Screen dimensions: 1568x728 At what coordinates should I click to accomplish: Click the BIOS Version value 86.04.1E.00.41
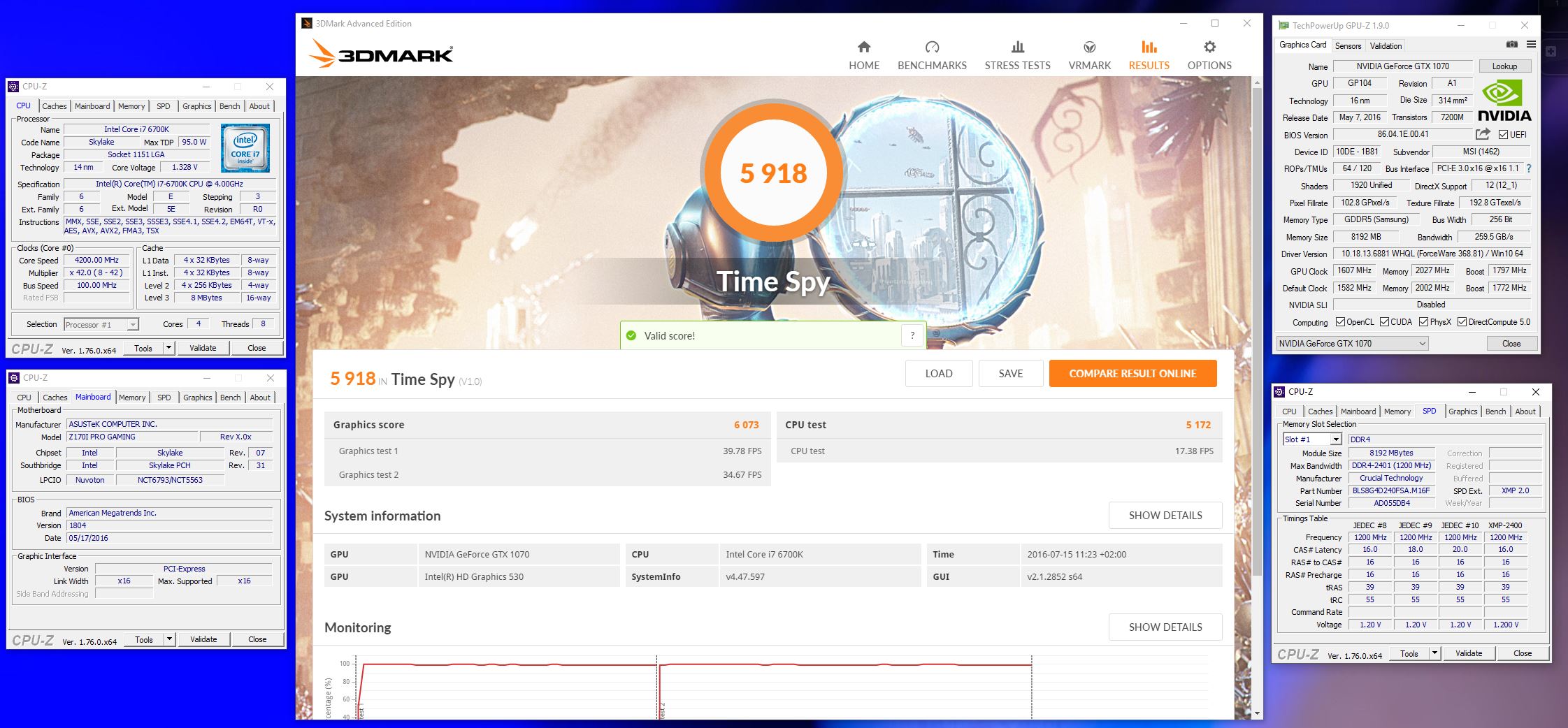[1403, 134]
